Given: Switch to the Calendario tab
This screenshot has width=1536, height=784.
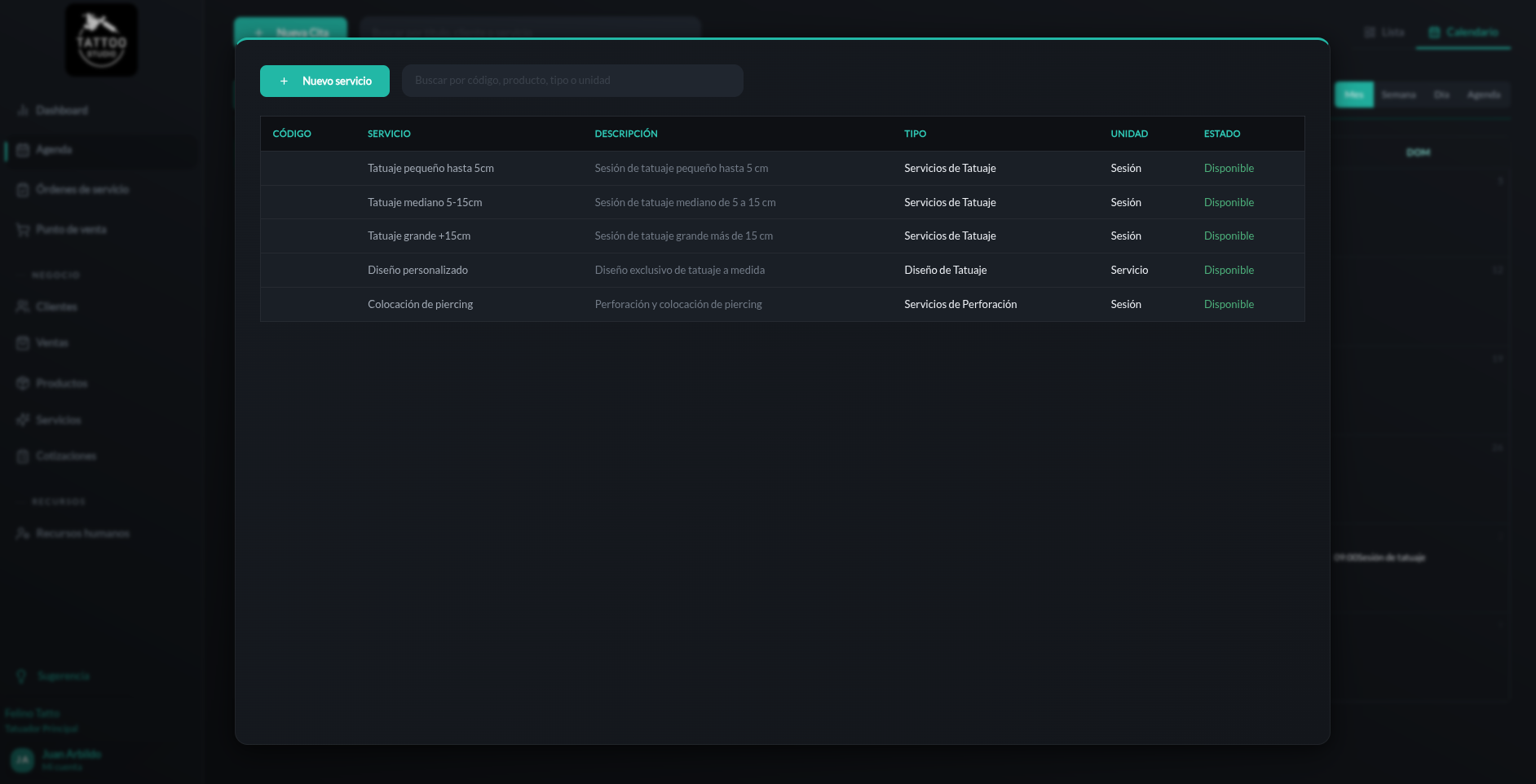Looking at the screenshot, I should point(1463,33).
